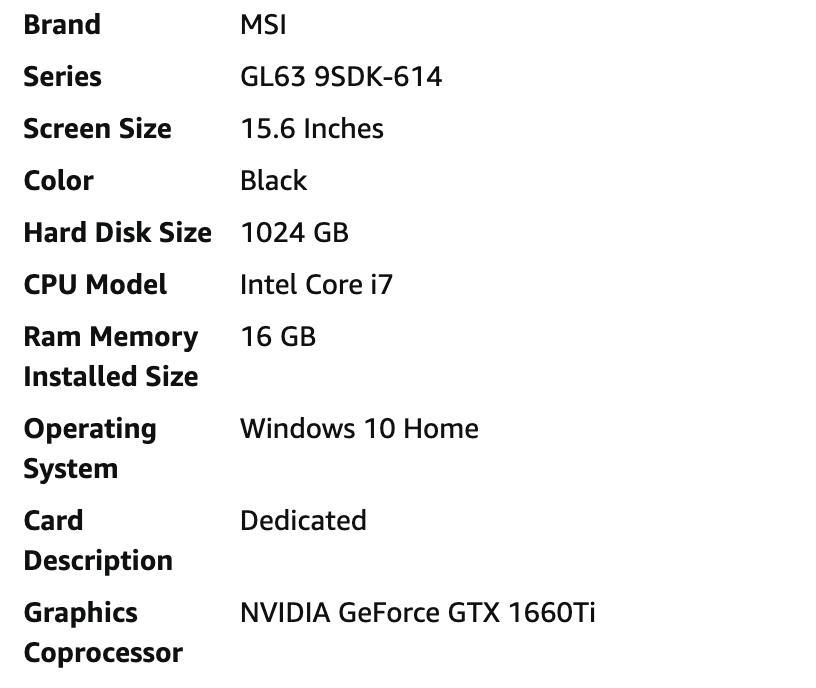The width and height of the screenshot is (816, 688).
Task: Select the GL63 9SDK-614 series text
Action: (341, 77)
